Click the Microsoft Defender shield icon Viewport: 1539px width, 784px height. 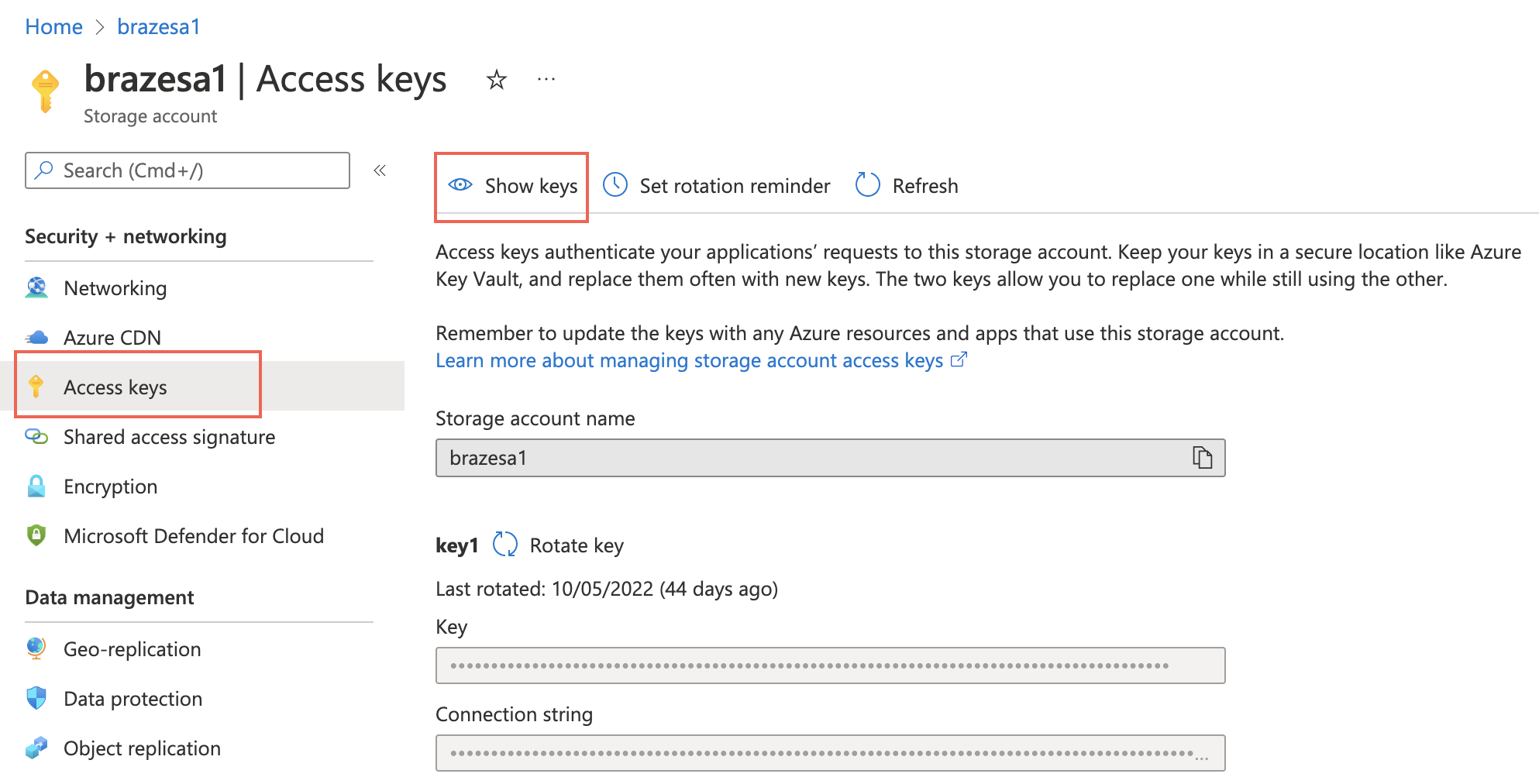point(36,535)
